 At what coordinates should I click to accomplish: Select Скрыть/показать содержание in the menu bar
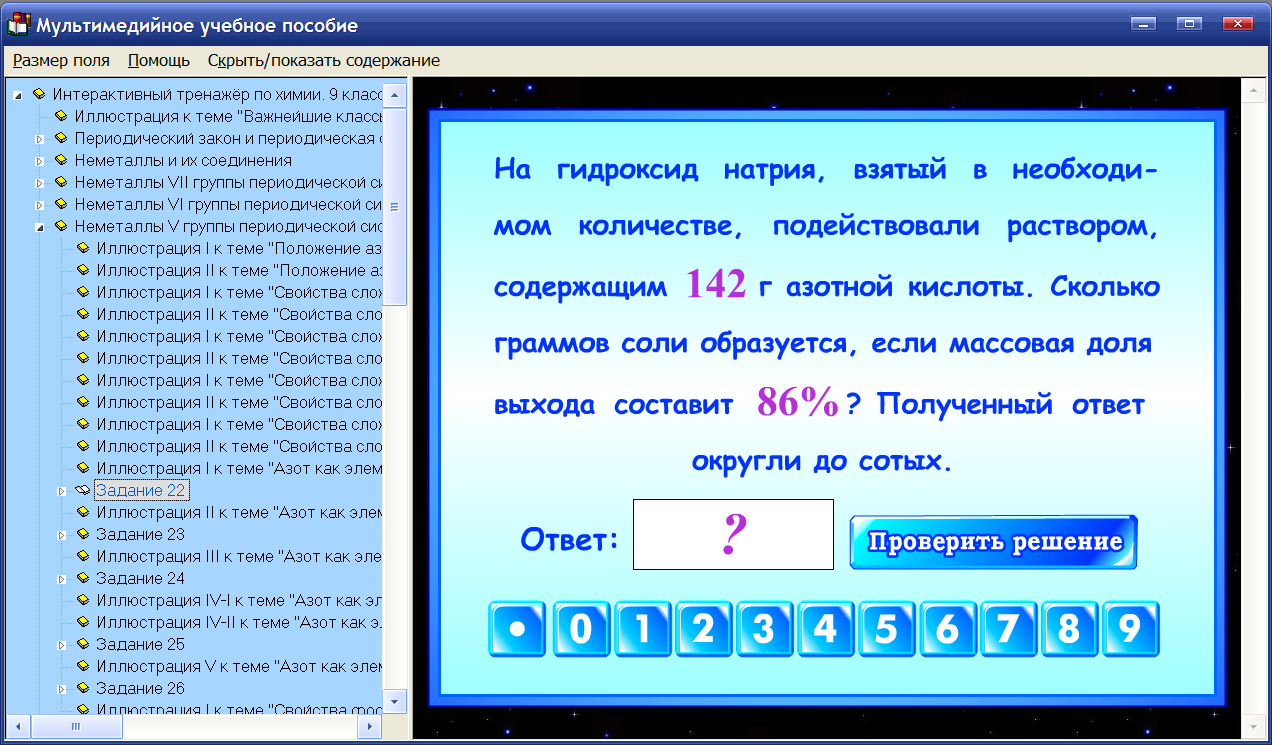click(x=322, y=60)
